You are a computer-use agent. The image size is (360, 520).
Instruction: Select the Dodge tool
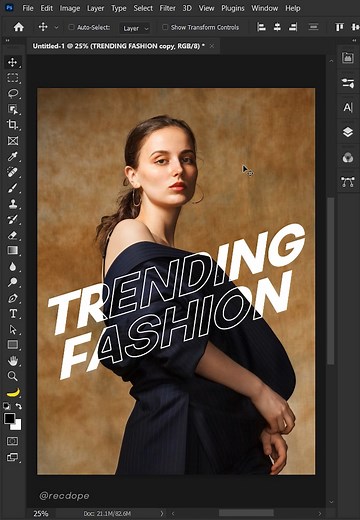tap(13, 282)
